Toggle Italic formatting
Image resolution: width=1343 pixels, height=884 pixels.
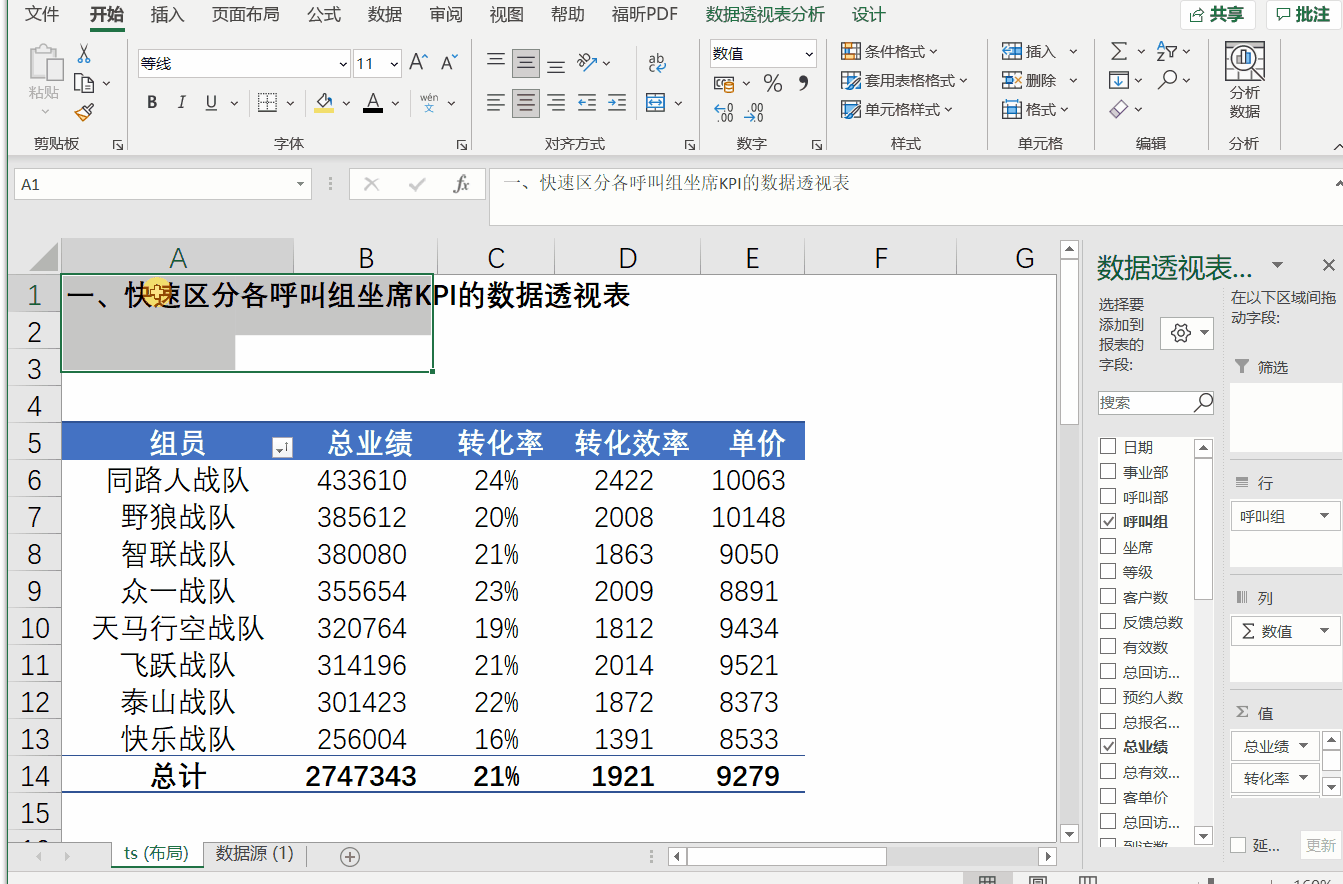click(181, 102)
